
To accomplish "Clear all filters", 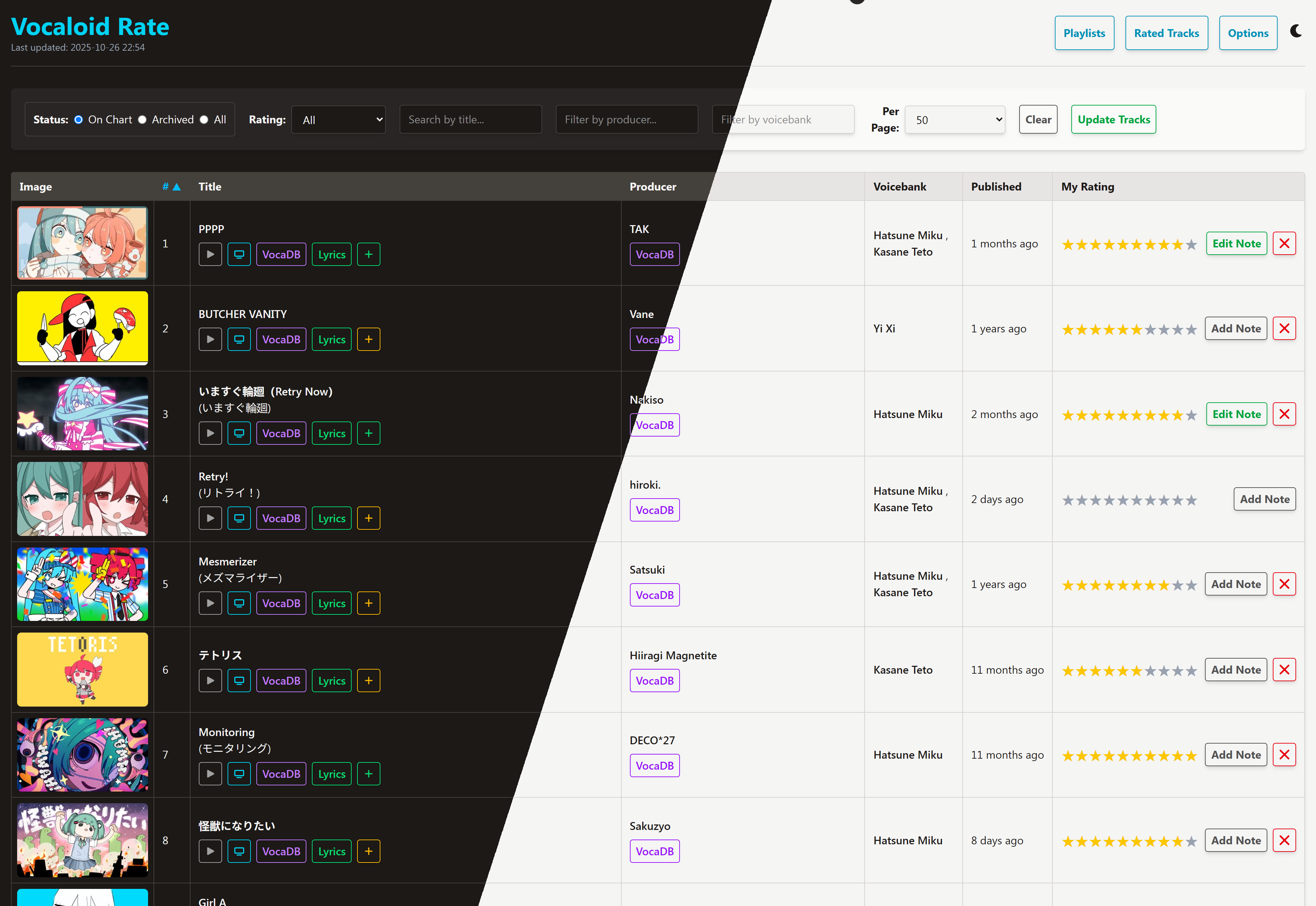I will [1038, 119].
